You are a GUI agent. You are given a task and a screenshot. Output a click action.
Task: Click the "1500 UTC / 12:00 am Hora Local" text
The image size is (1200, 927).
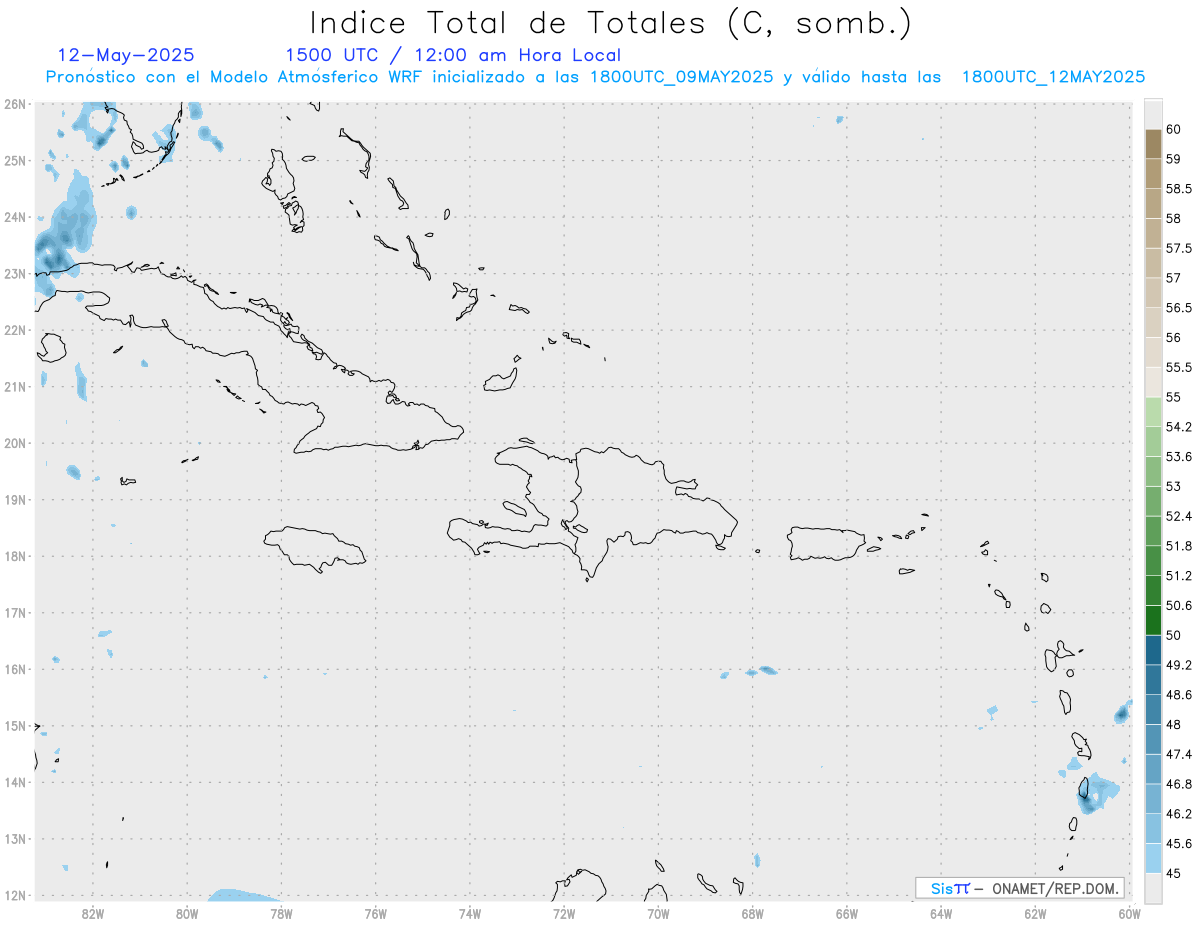[x=453, y=55]
